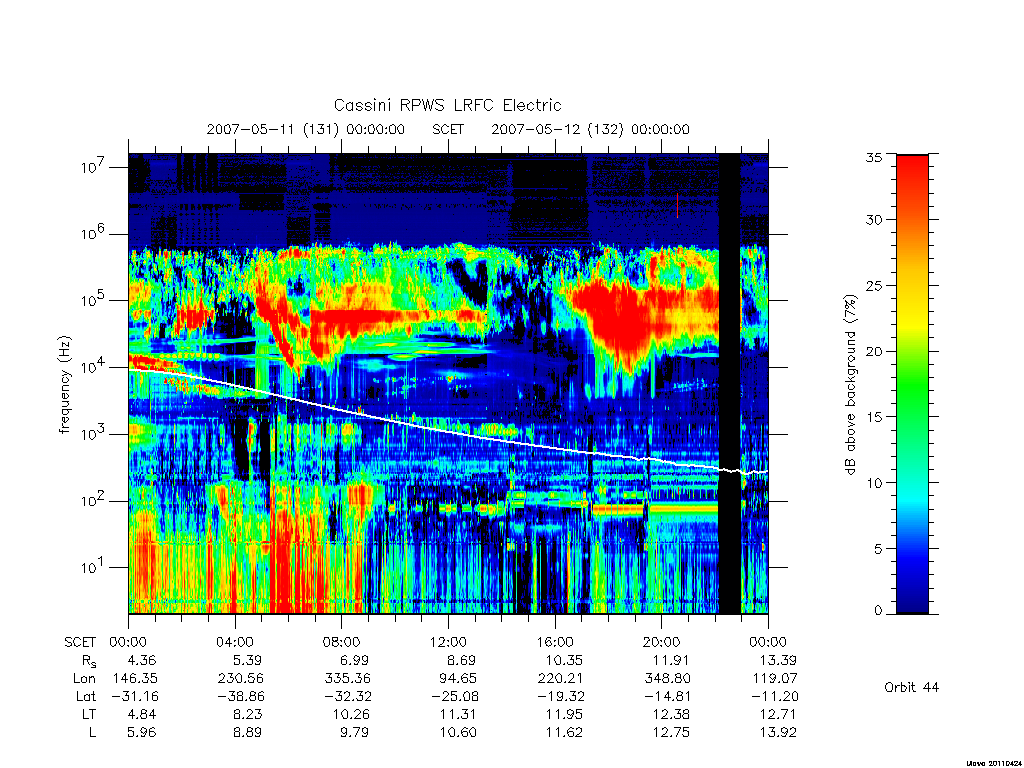Click the black data gap near 22:00

pos(729,384)
